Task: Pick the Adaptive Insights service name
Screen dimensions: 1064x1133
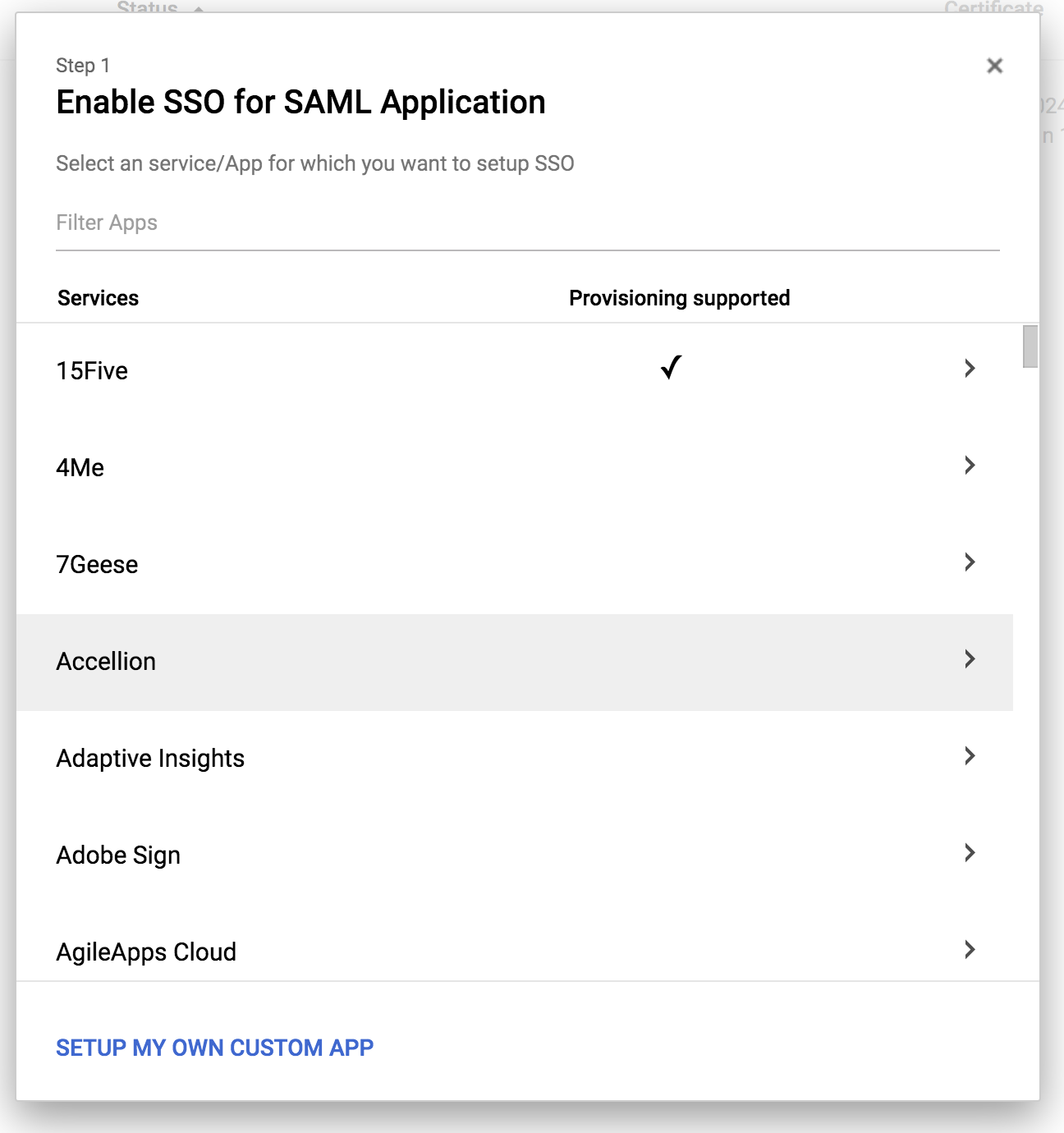Action: (150, 759)
